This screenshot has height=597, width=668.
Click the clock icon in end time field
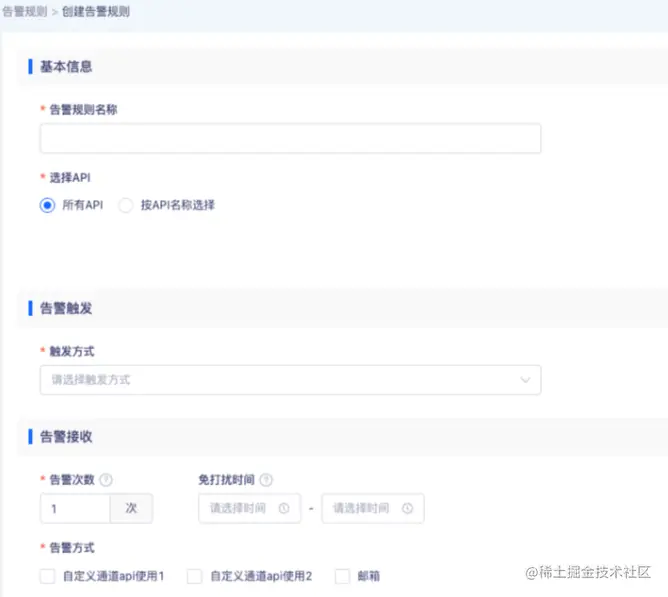[x=408, y=508]
